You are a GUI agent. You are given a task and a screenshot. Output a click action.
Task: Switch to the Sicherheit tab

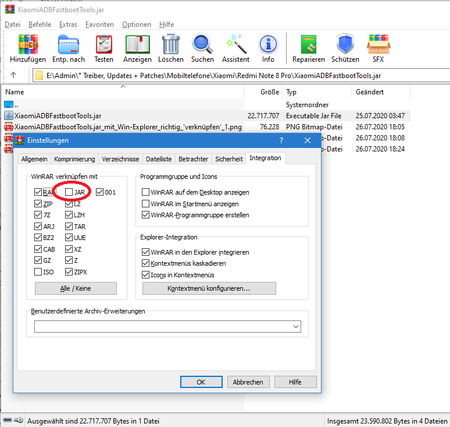(x=229, y=159)
